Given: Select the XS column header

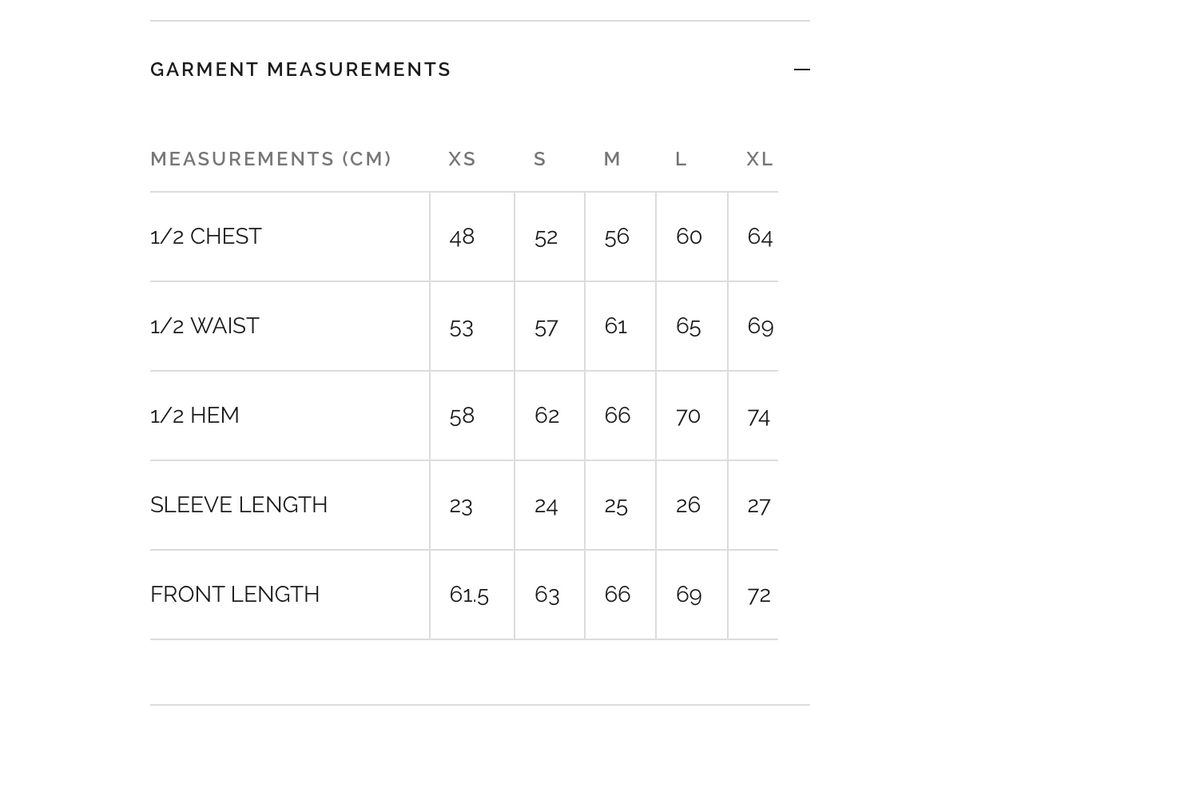Looking at the screenshot, I should [462, 159].
